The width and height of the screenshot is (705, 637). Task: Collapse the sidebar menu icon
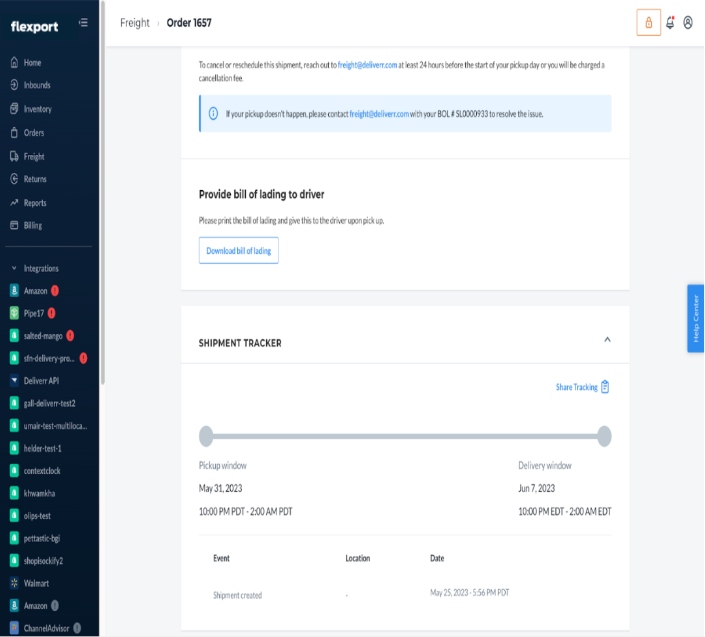[83, 22]
